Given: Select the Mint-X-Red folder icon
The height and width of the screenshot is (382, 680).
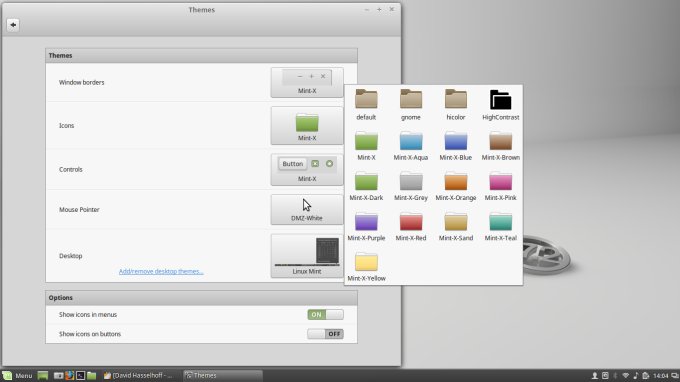Looking at the screenshot, I should click(411, 226).
